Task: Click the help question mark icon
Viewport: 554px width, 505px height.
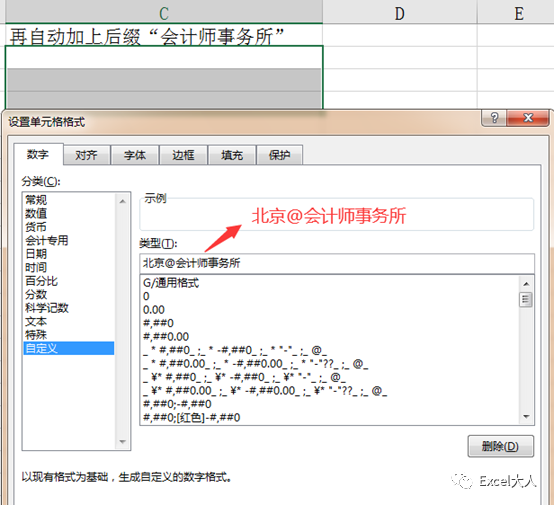Action: 494,118
